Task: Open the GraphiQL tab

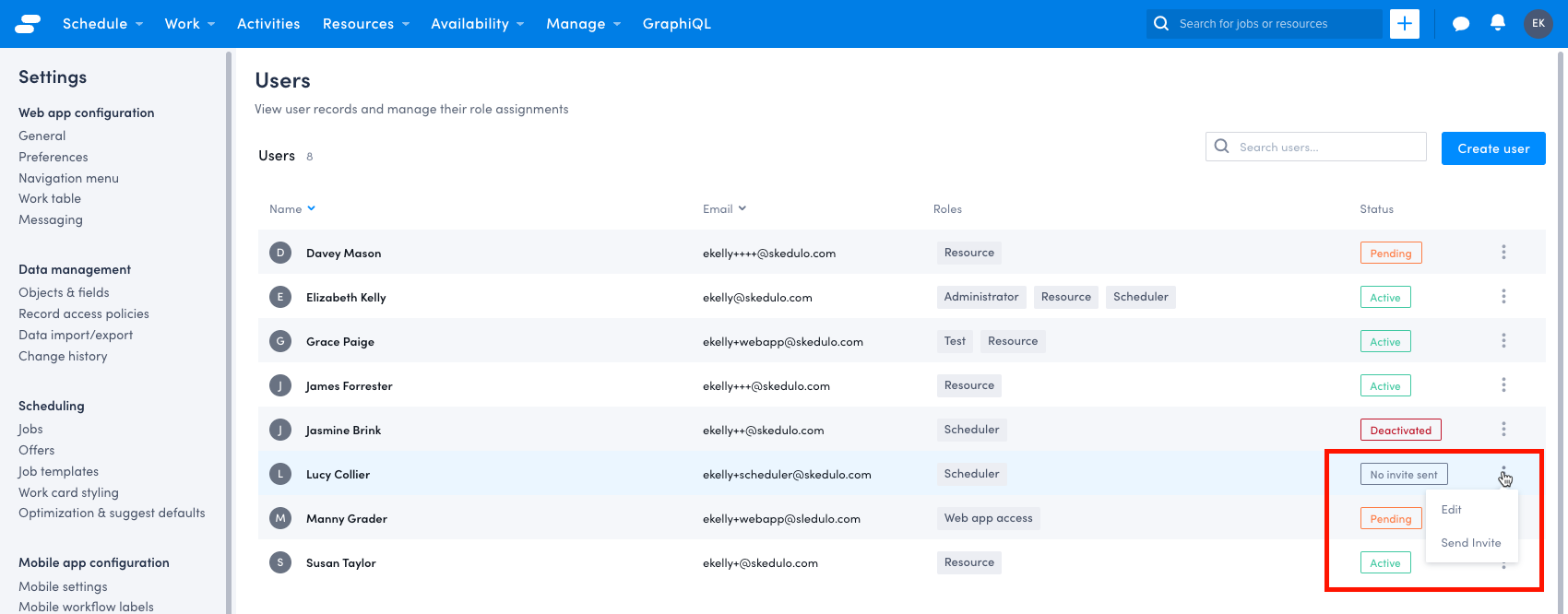Action: 676,24
